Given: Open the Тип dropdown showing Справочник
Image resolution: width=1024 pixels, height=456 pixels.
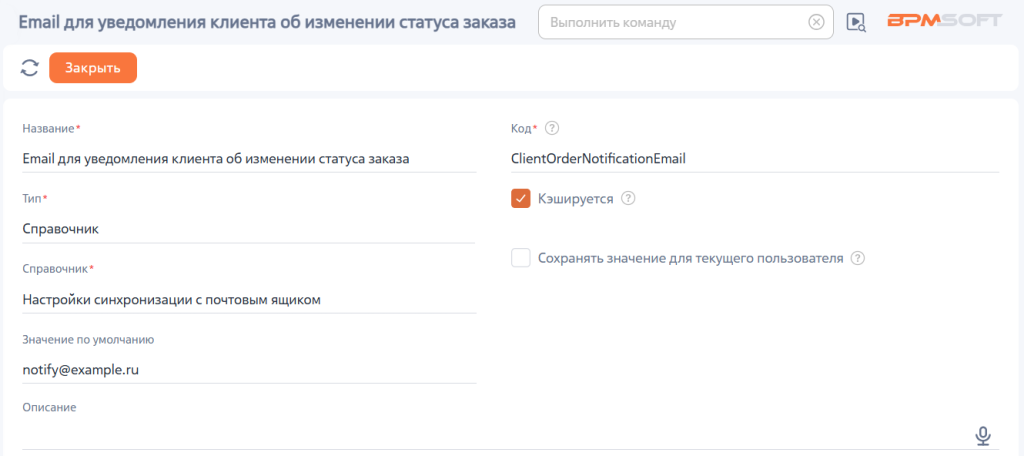Looking at the screenshot, I should point(248,229).
